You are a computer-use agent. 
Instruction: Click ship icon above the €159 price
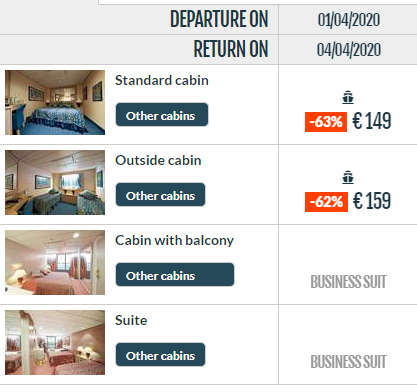coord(348,177)
